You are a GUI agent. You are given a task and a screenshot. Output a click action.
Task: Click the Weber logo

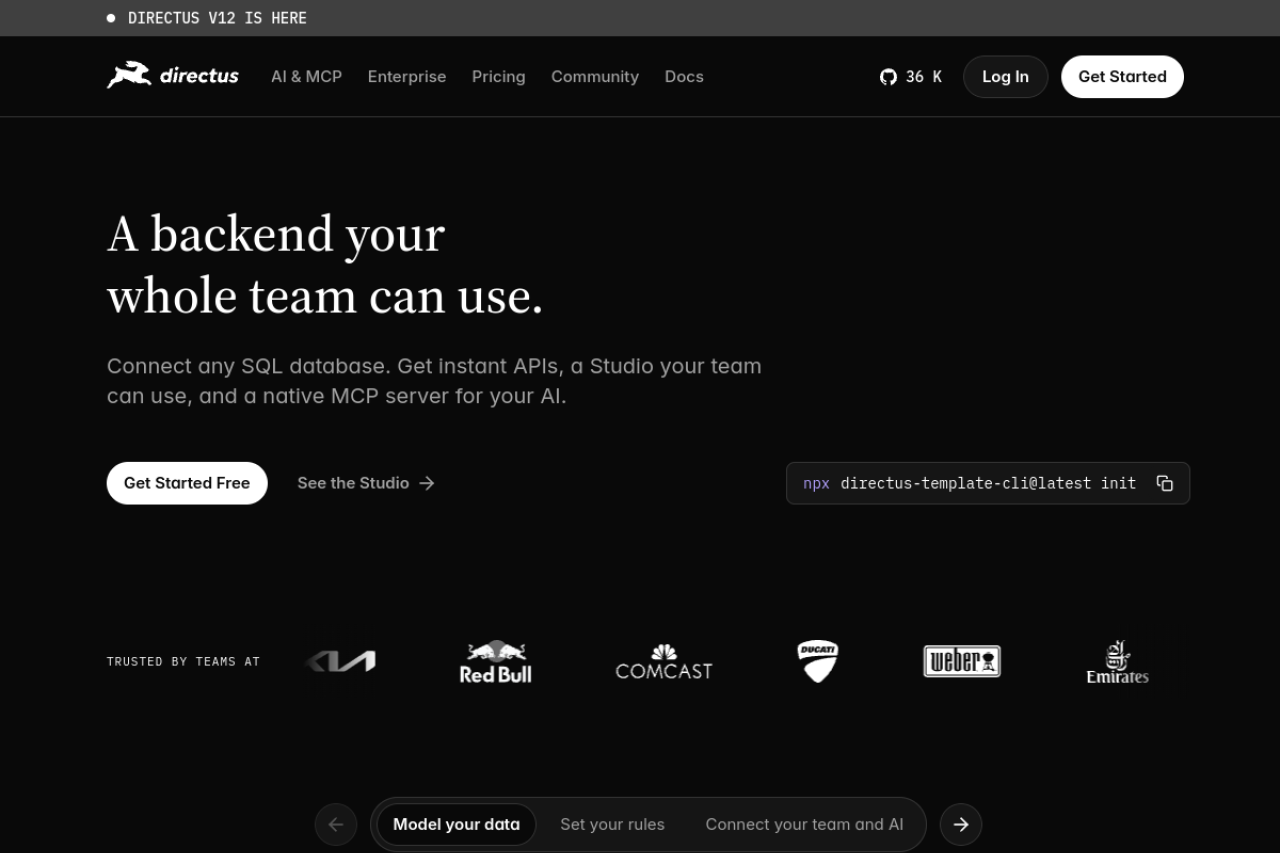[962, 661]
